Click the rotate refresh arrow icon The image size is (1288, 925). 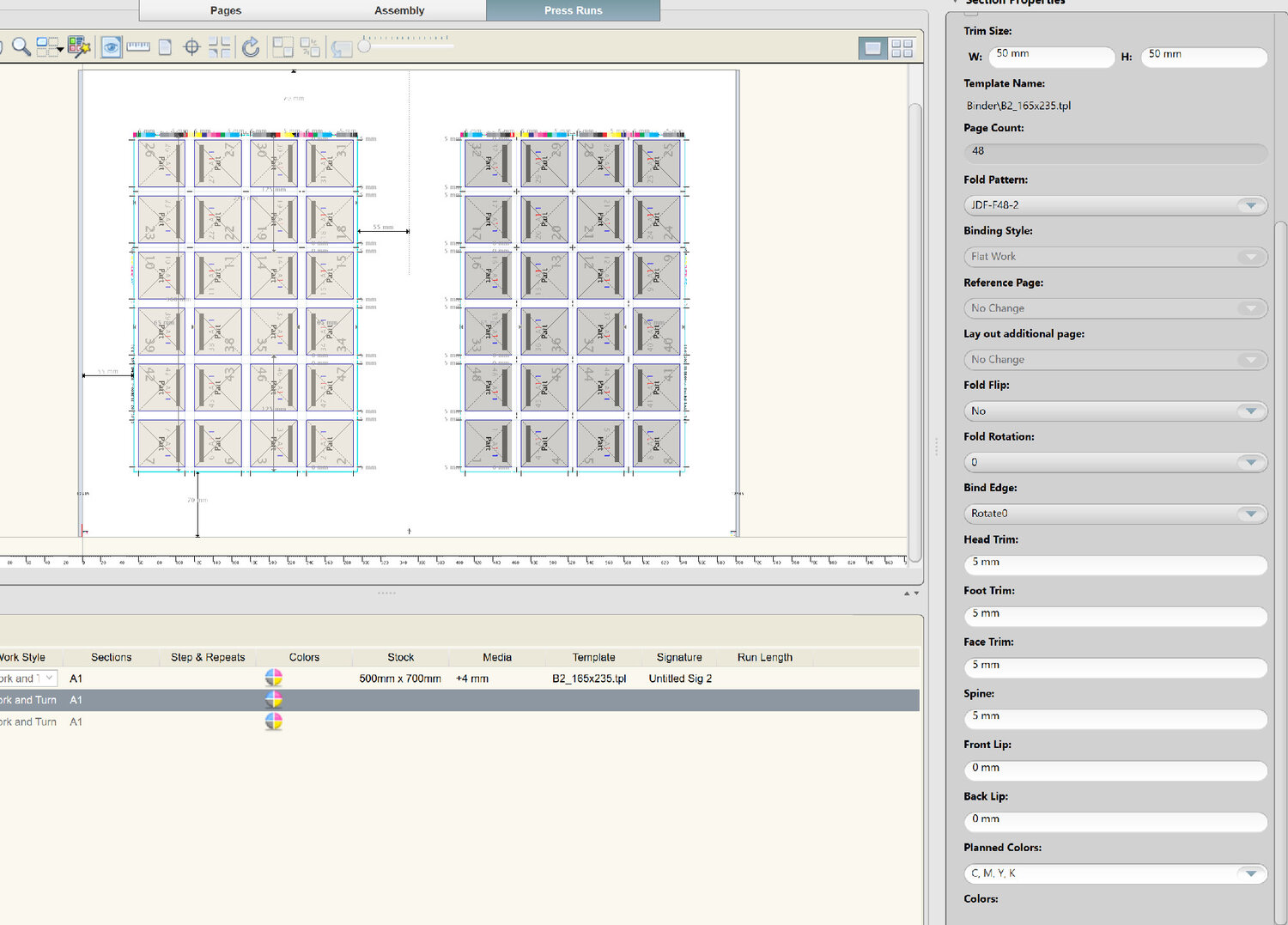coord(250,47)
